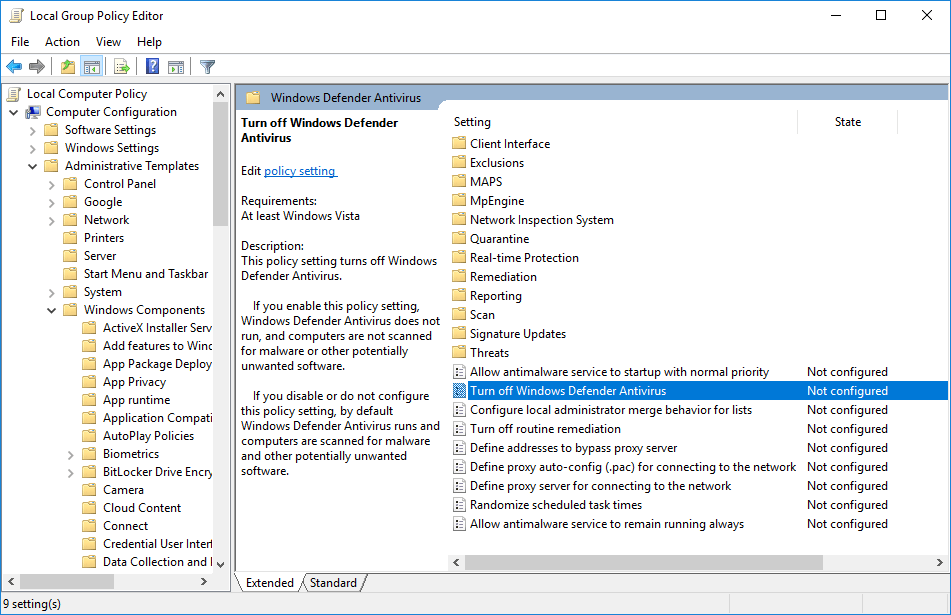
Task: Select the Reporting folder icon
Action: (x=459, y=295)
